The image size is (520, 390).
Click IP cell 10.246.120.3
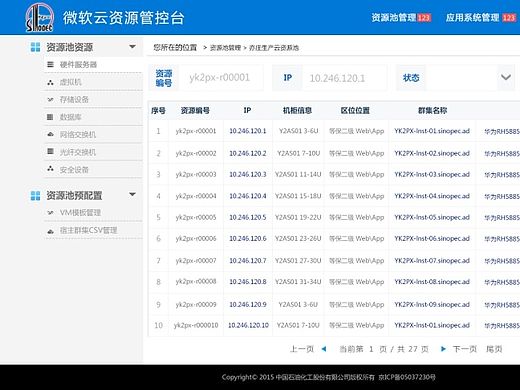[x=248, y=174]
